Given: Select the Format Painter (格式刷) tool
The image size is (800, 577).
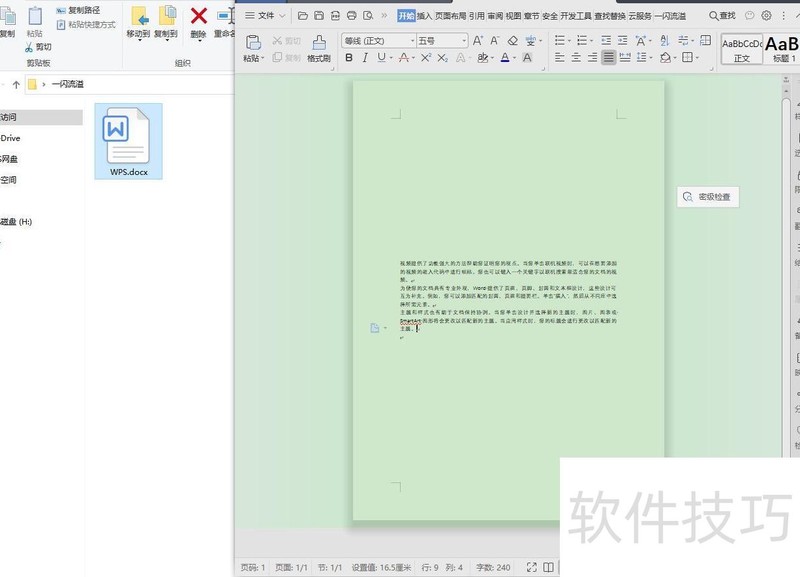Looking at the screenshot, I should [319, 48].
